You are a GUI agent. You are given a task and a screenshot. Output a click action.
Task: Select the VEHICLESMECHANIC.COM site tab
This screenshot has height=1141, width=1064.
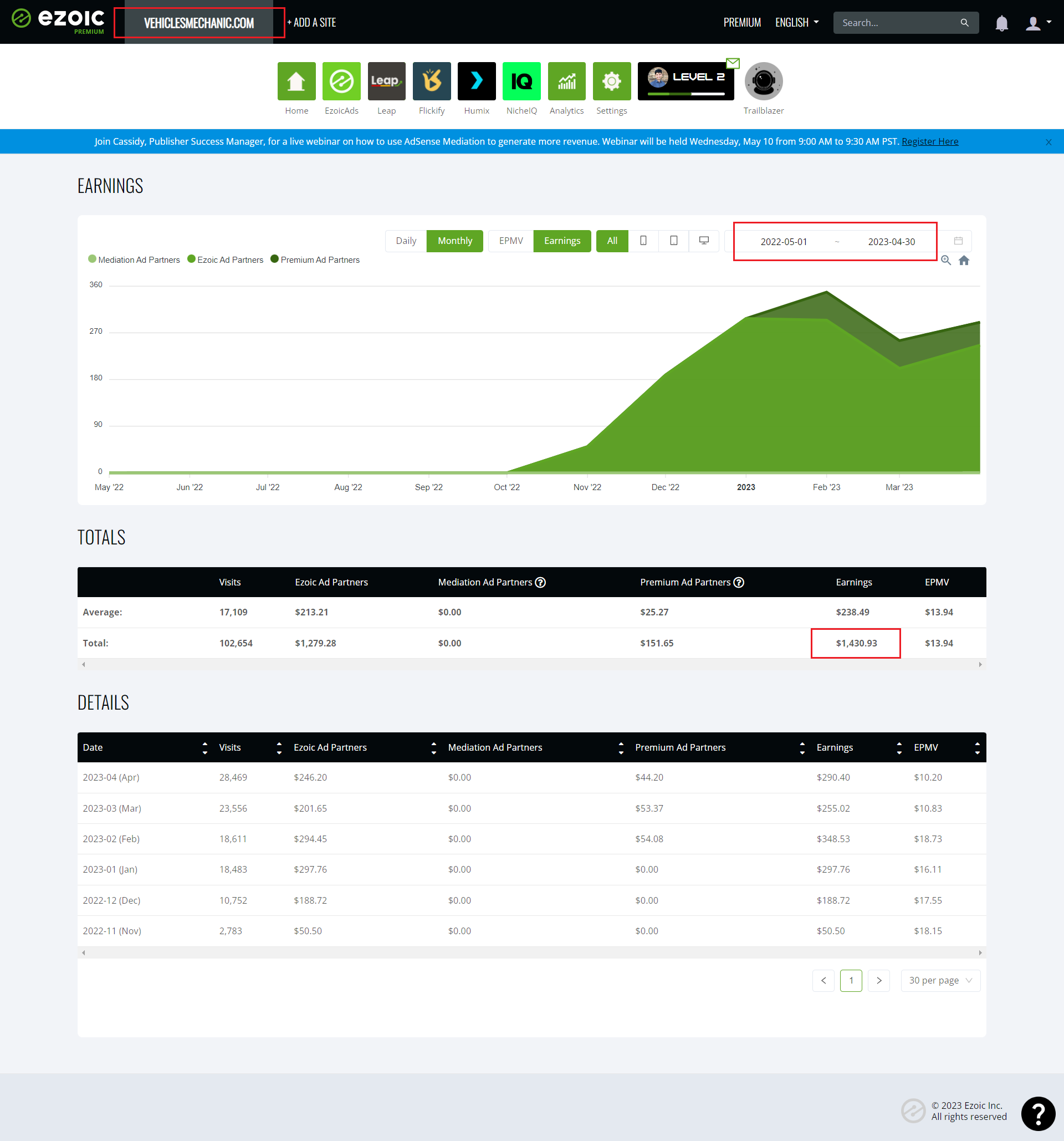tap(198, 23)
